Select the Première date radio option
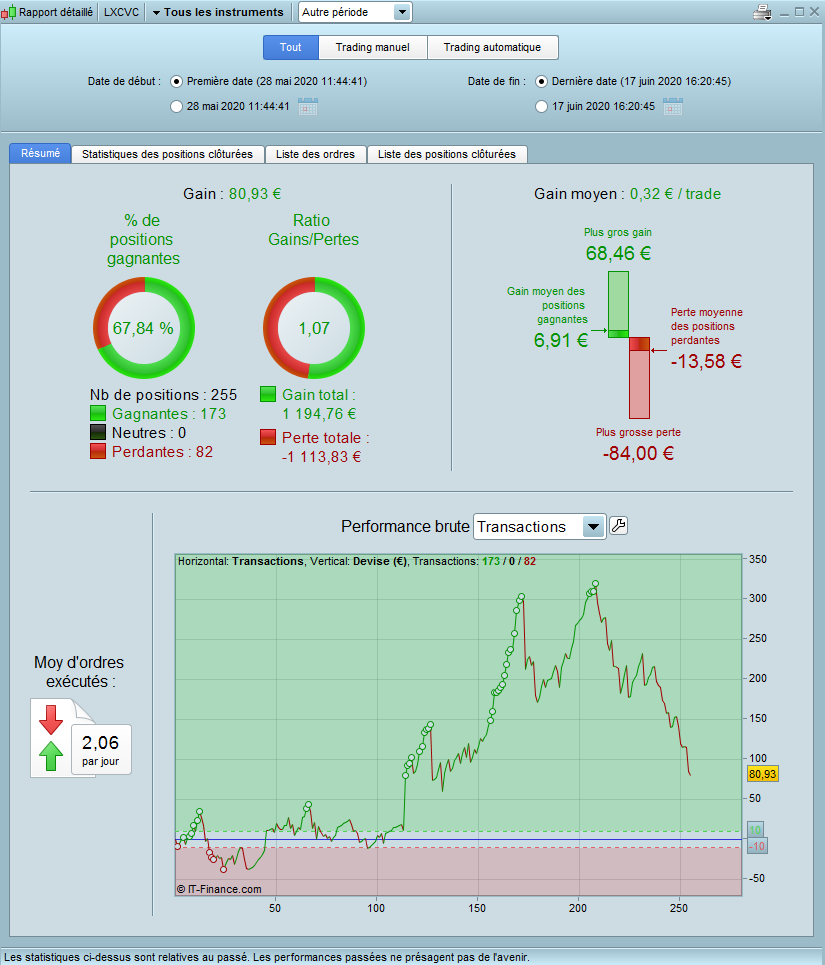Viewport: 825px width, 965px height. tap(177, 81)
